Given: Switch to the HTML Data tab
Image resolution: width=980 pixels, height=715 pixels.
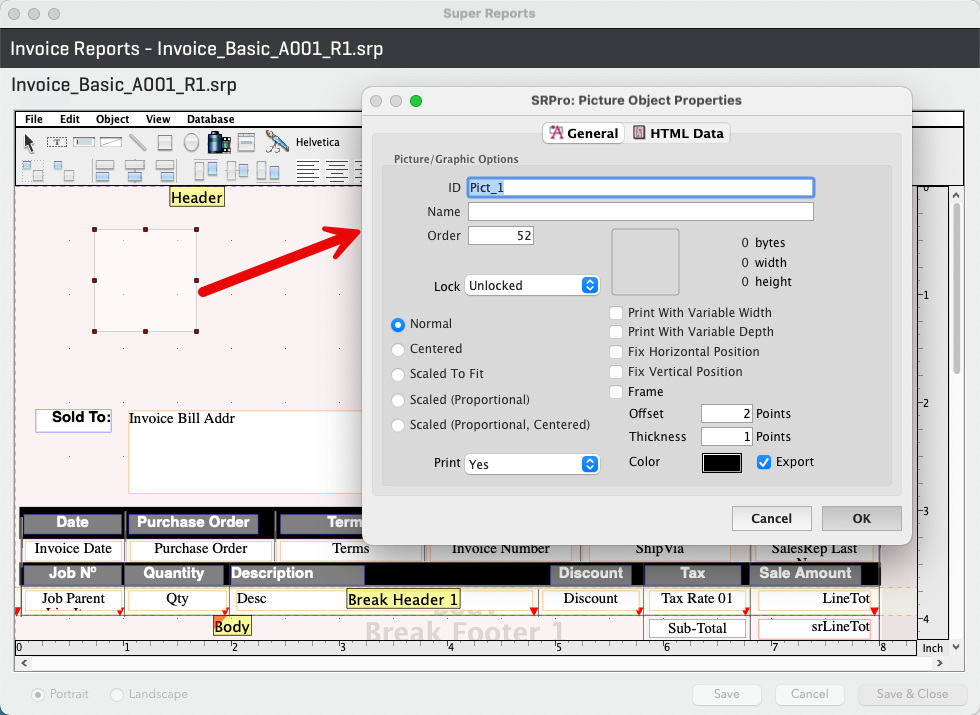Looking at the screenshot, I should (678, 133).
